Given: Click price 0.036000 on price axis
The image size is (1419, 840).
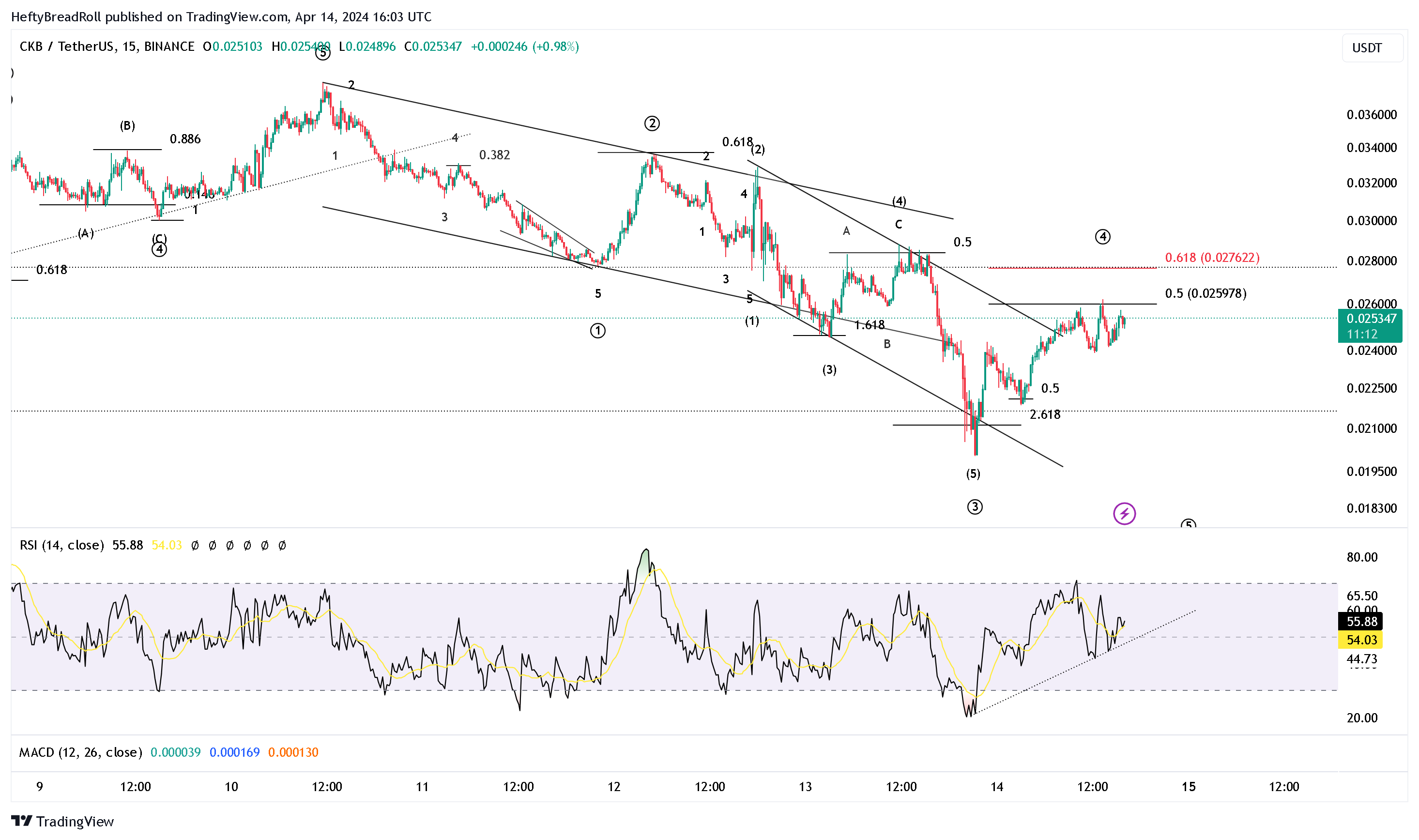Looking at the screenshot, I should coord(1372,115).
